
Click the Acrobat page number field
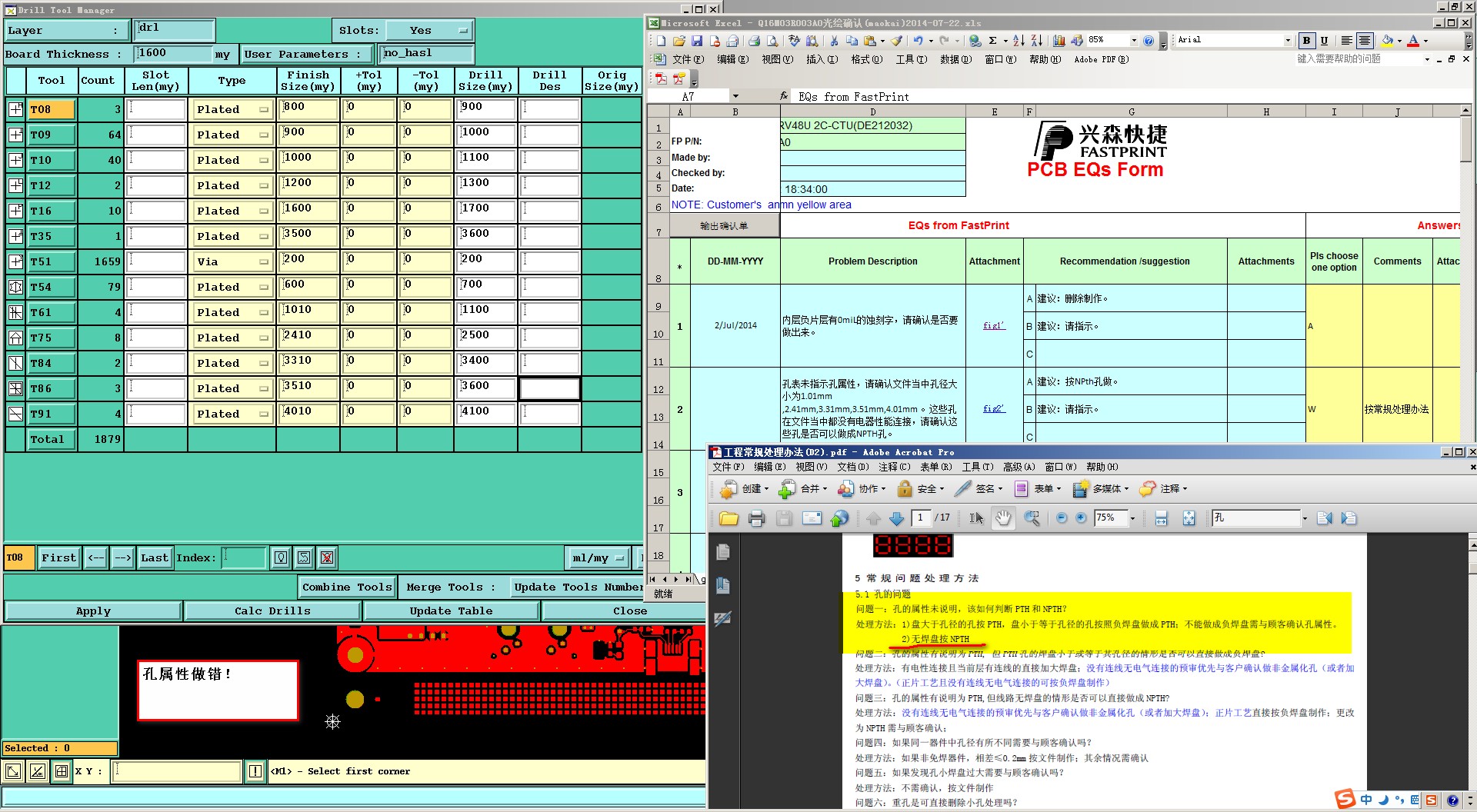[x=921, y=518]
